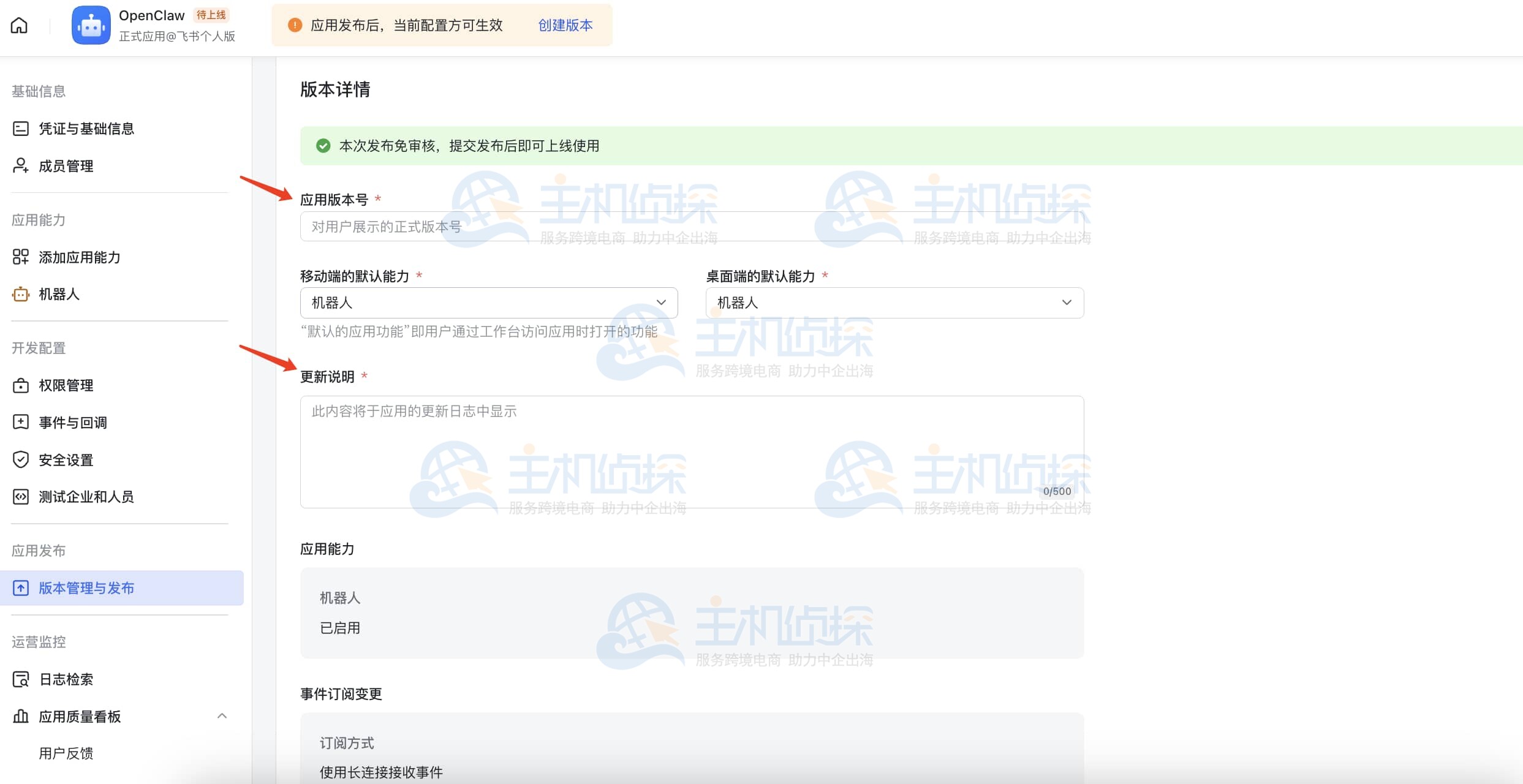The image size is (1523, 784).
Task: Open mobile default capability dropdown
Action: tap(488, 303)
